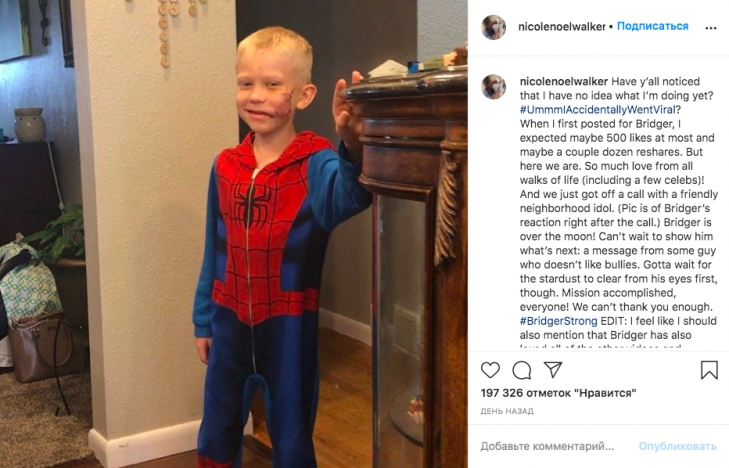Screen dimensions: 729x468
Task: Click the 'EDIT: I feel like I should' caption line
Action: [x=658, y=321]
